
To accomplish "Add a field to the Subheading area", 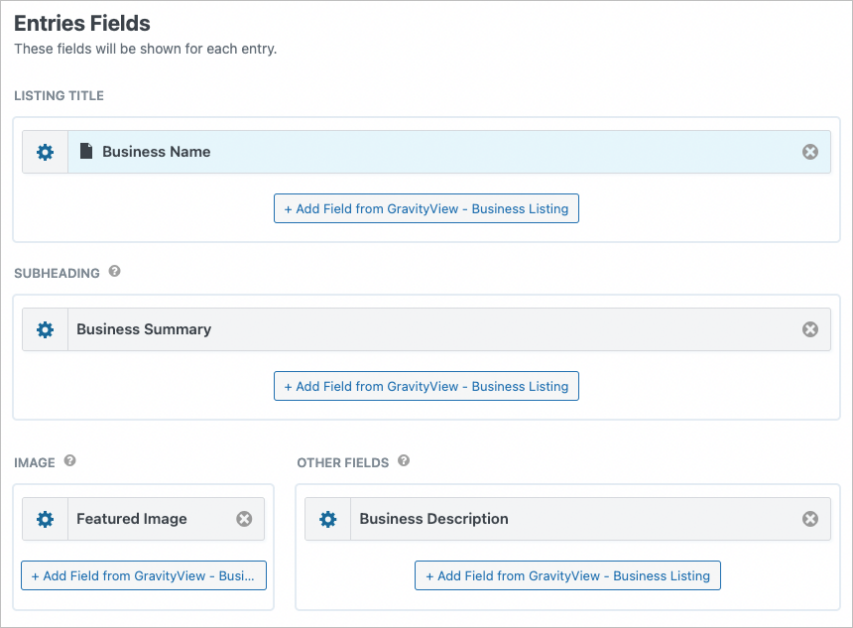I will tap(426, 386).
